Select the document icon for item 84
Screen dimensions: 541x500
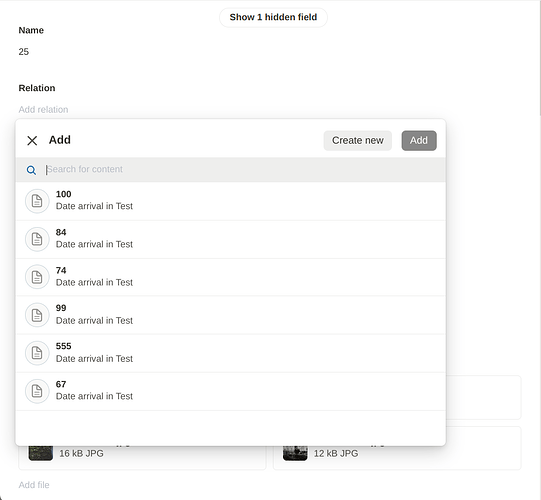point(37,239)
